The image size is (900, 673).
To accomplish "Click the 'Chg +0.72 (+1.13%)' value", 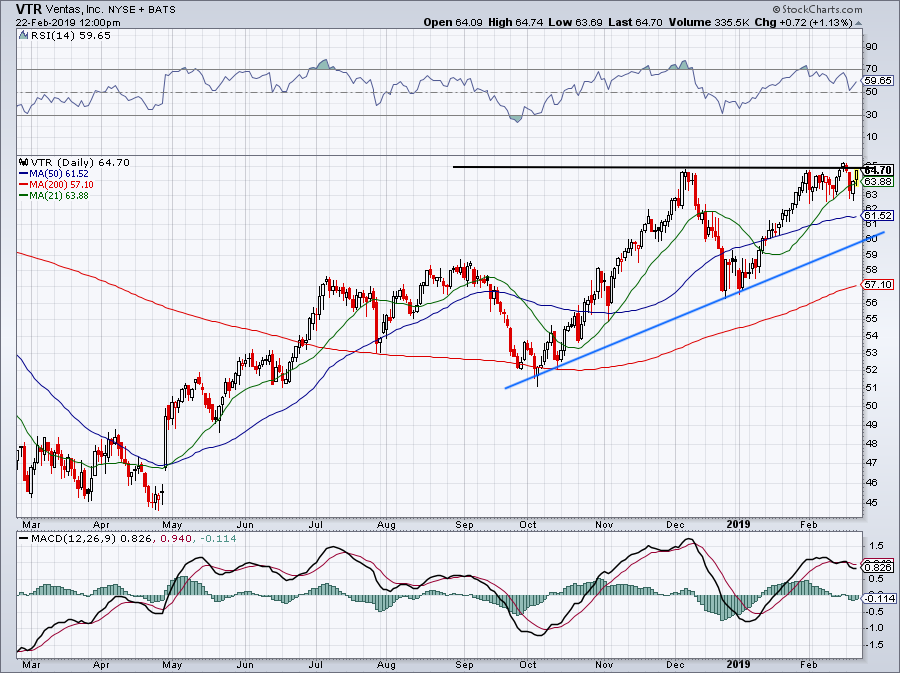I will [804, 22].
